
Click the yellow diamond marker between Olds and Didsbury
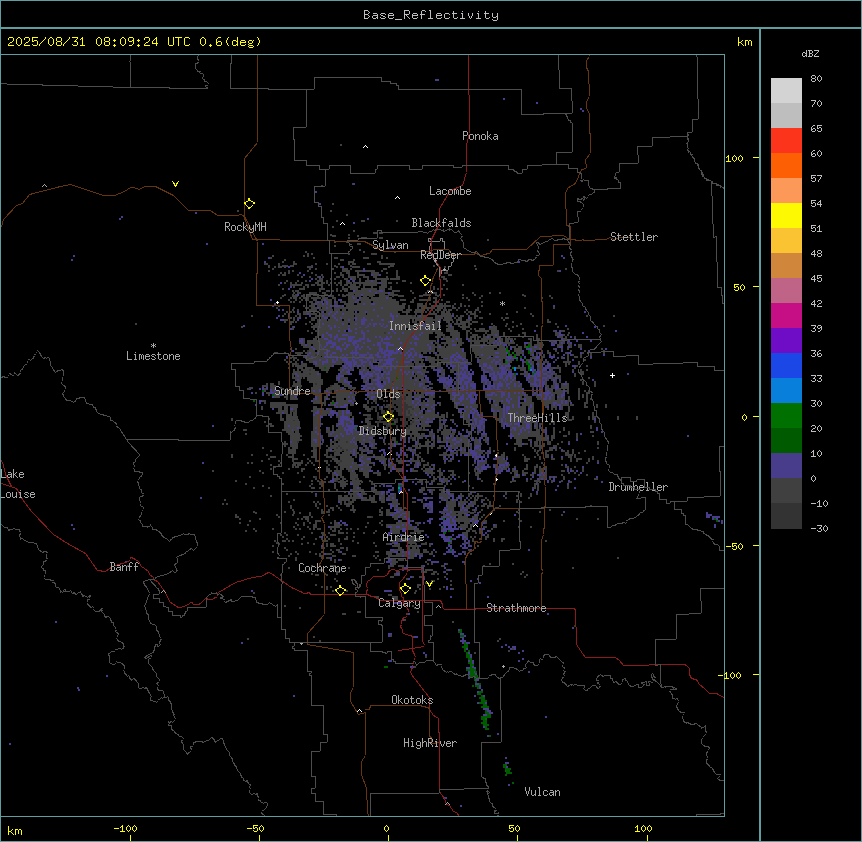coord(388,417)
